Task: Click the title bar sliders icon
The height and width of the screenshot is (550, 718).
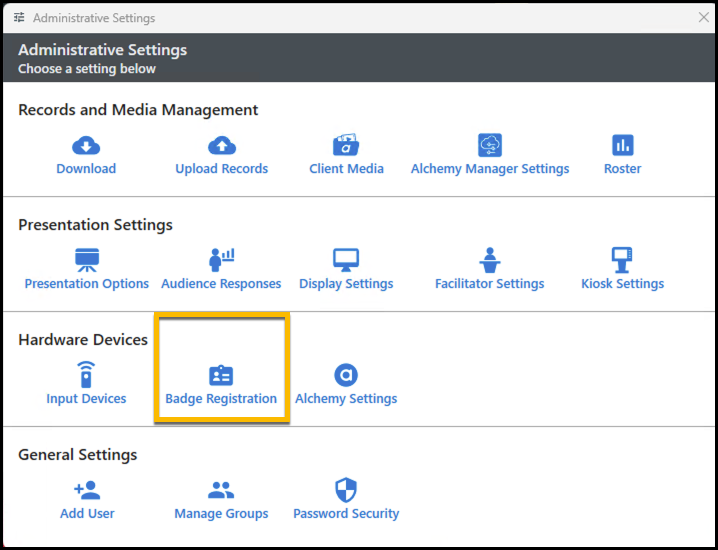Action: pos(19,17)
